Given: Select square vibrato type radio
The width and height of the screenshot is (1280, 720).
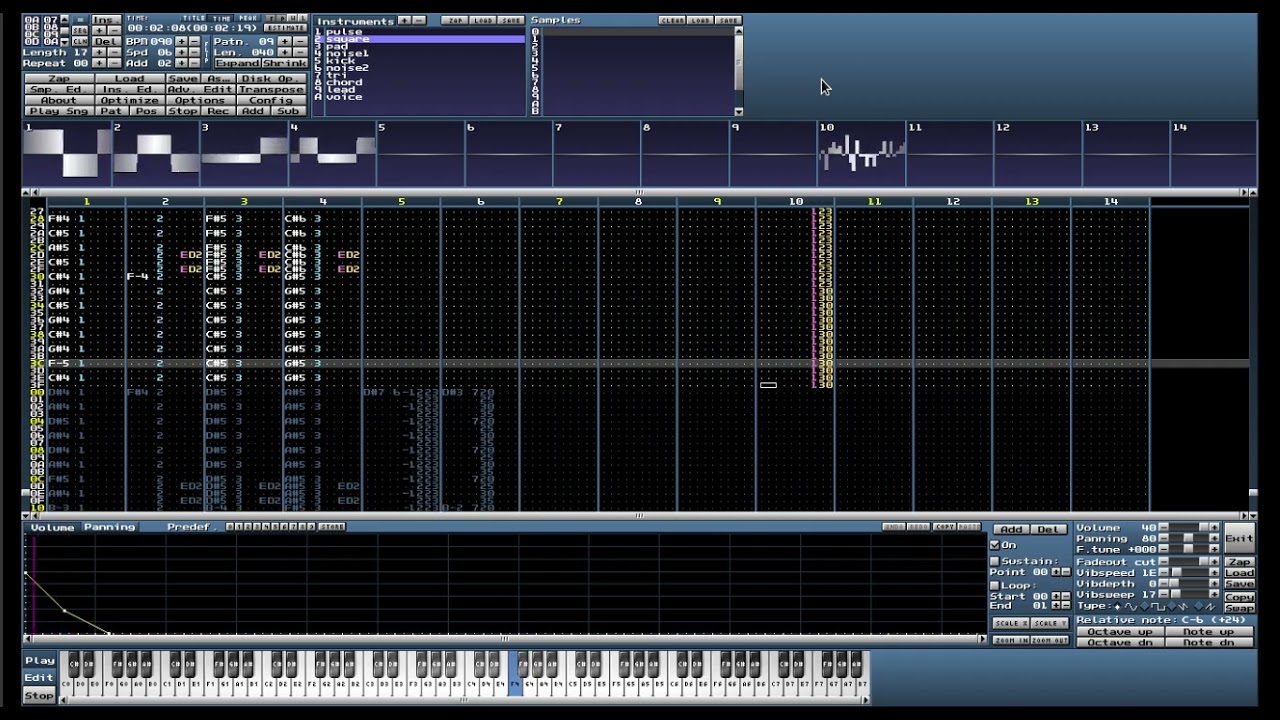Looking at the screenshot, I should click(1144, 607).
